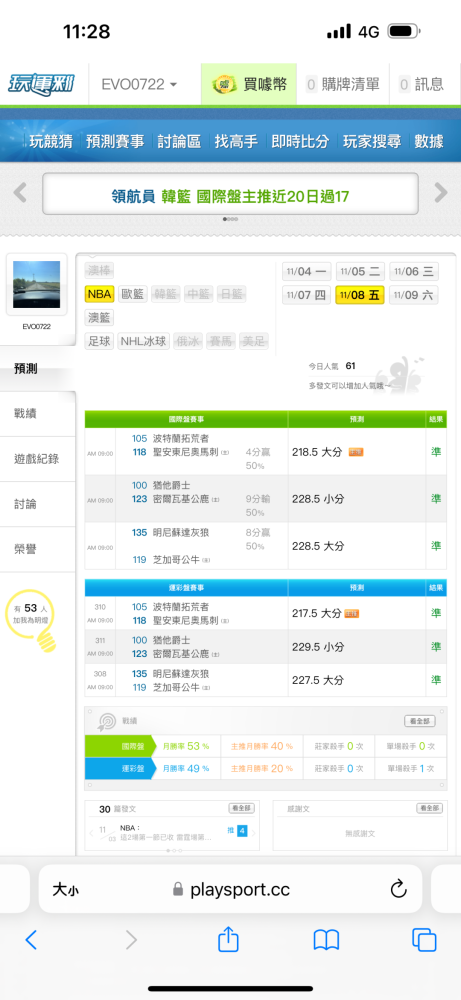Select the NBA league filter
The height and width of the screenshot is (1000, 461).
[x=99, y=294]
